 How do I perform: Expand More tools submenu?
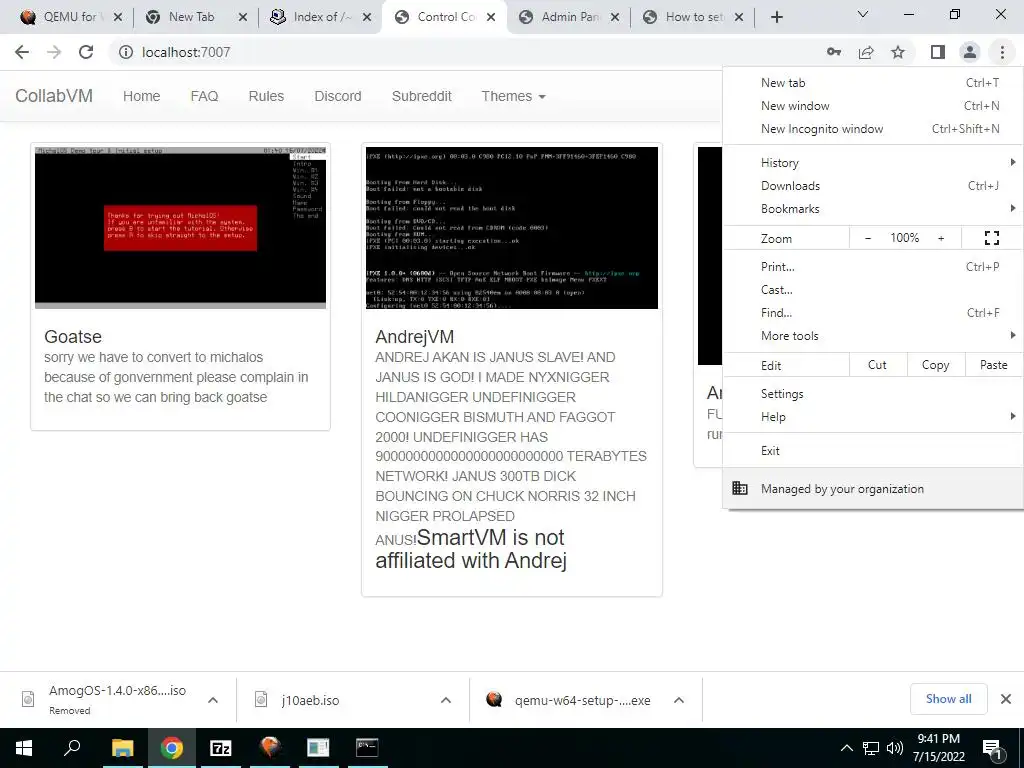(x=873, y=336)
